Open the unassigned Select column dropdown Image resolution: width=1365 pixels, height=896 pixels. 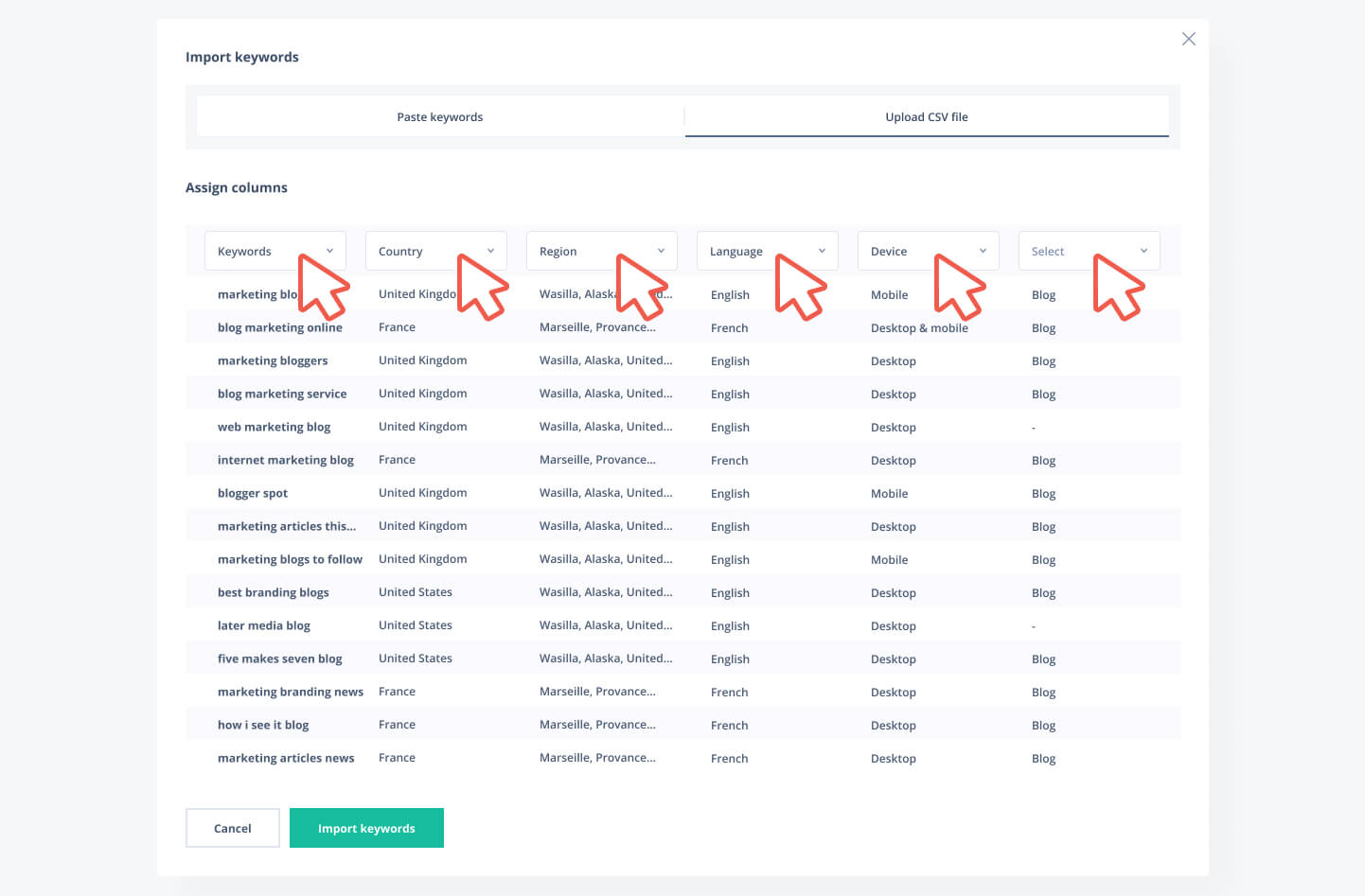pos(1089,252)
